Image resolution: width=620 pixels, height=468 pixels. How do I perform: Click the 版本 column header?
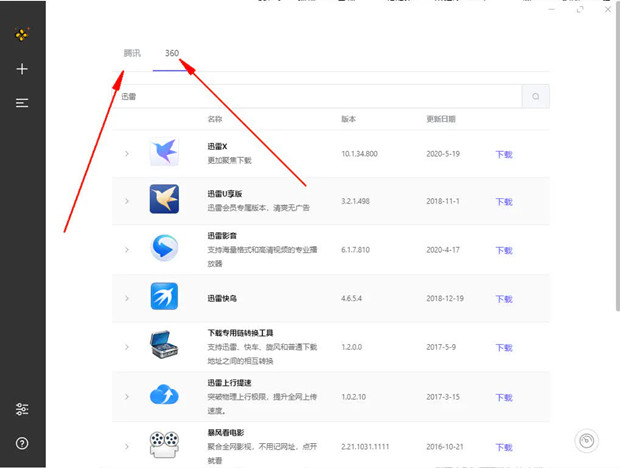point(348,119)
